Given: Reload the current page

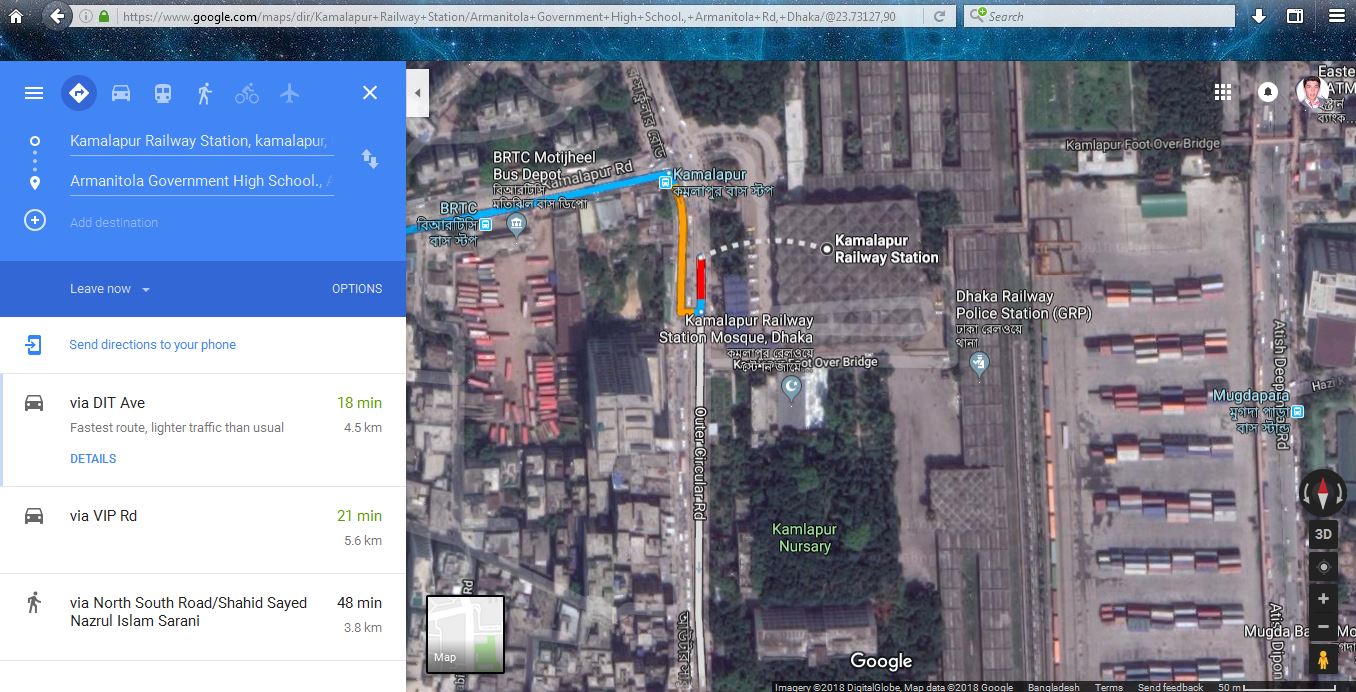Looking at the screenshot, I should pyautogui.click(x=939, y=16).
